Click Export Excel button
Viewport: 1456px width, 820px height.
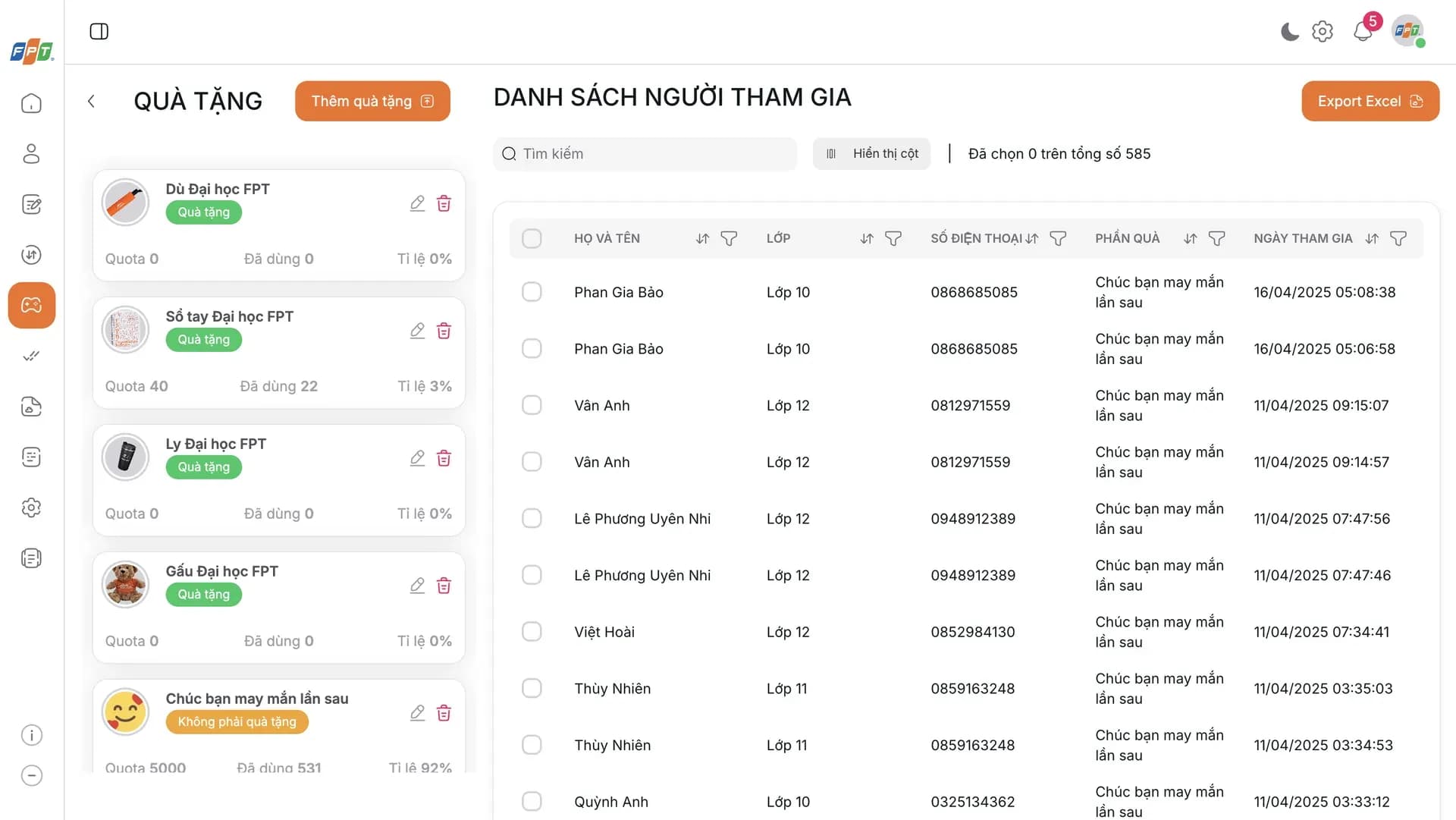[x=1370, y=102]
